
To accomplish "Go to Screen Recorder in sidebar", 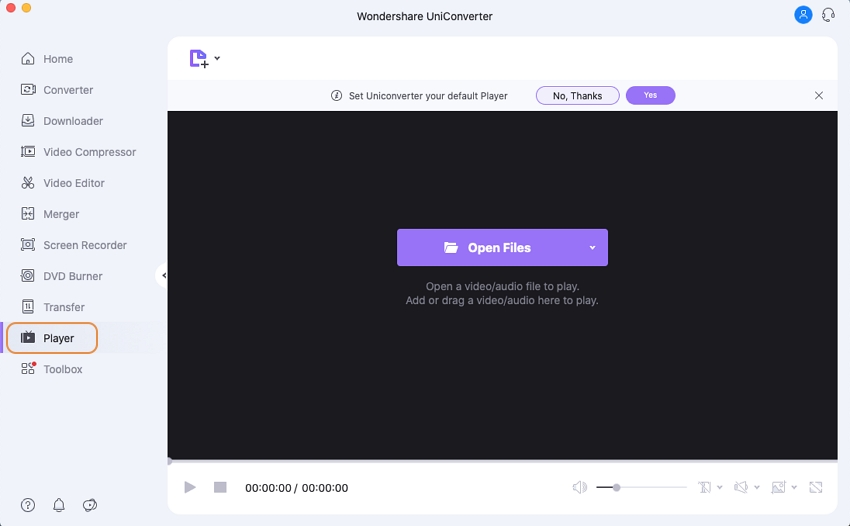I will (84, 245).
